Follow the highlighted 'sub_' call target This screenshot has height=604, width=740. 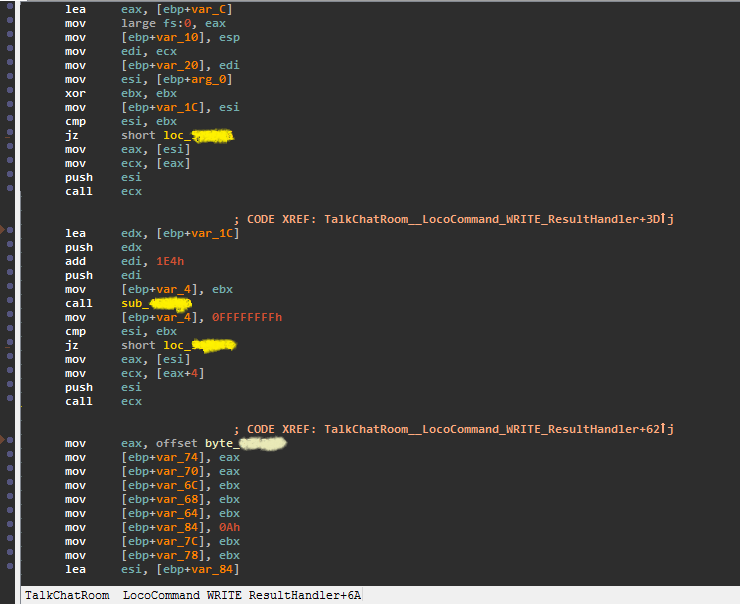point(155,303)
